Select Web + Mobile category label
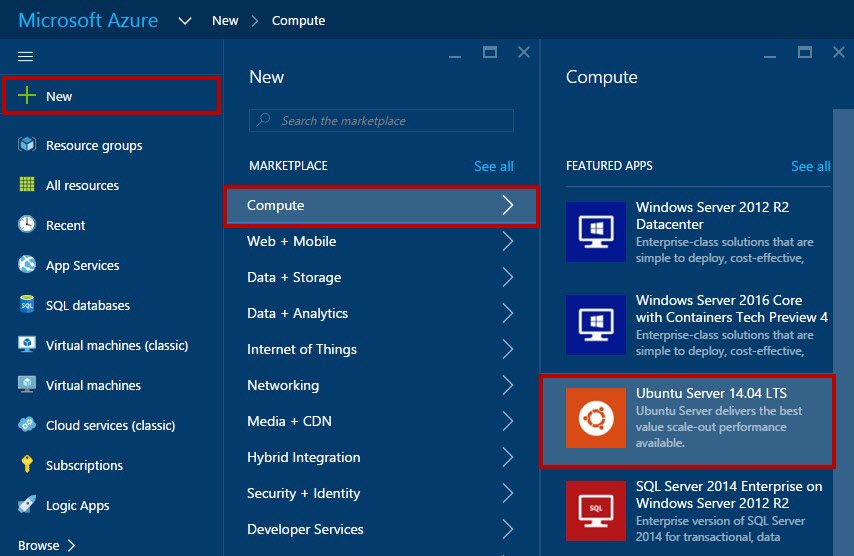Image resolution: width=854 pixels, height=556 pixels. point(291,241)
